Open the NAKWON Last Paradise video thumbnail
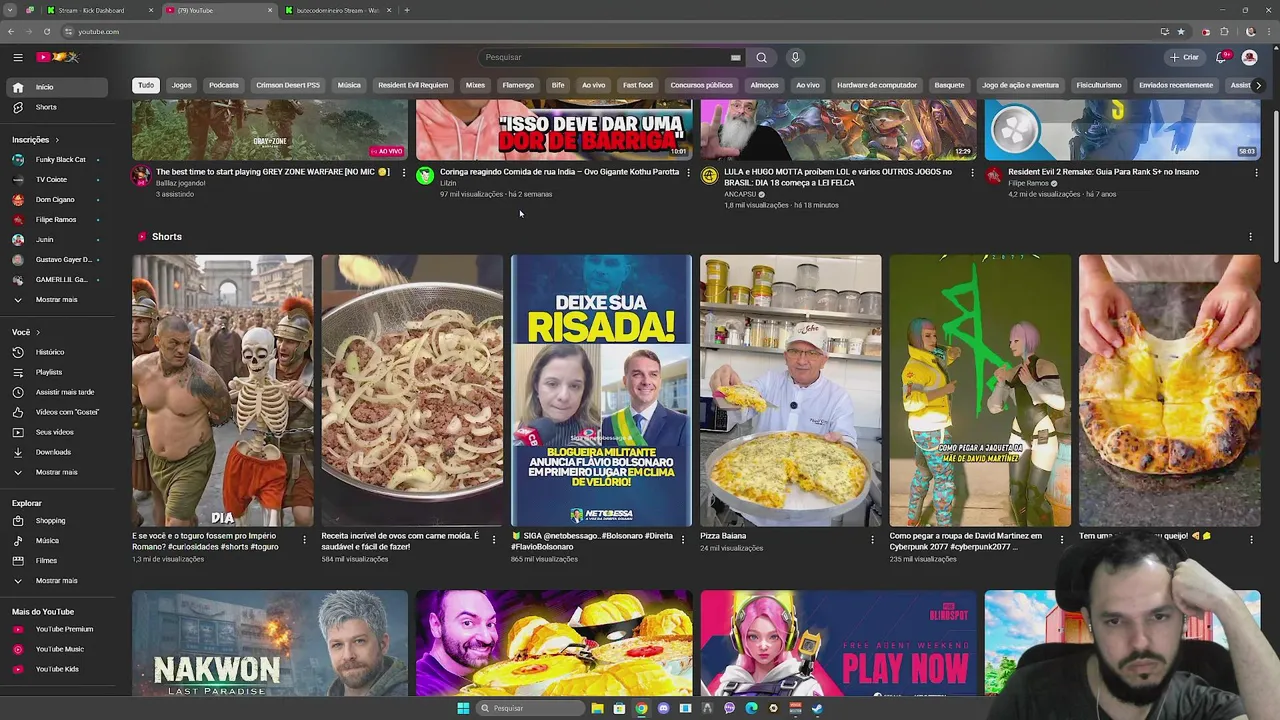 tap(270, 642)
